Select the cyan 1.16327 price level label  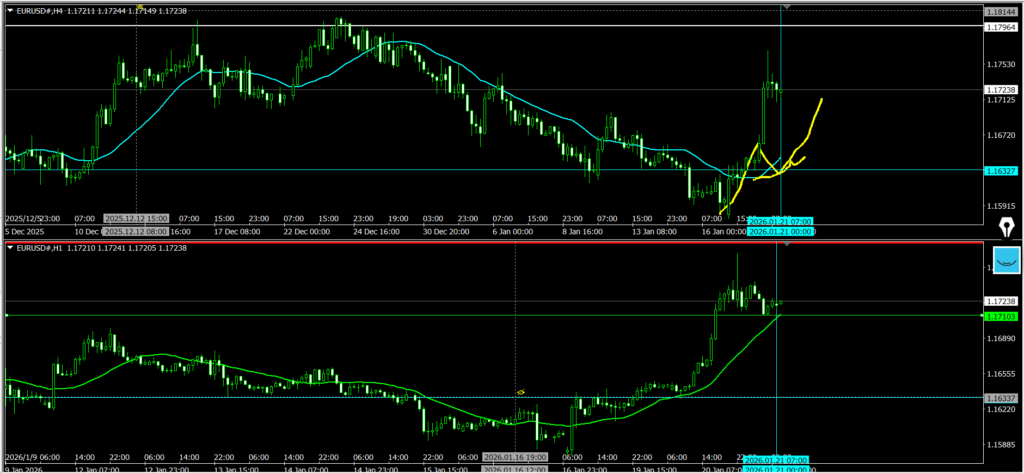1000,171
